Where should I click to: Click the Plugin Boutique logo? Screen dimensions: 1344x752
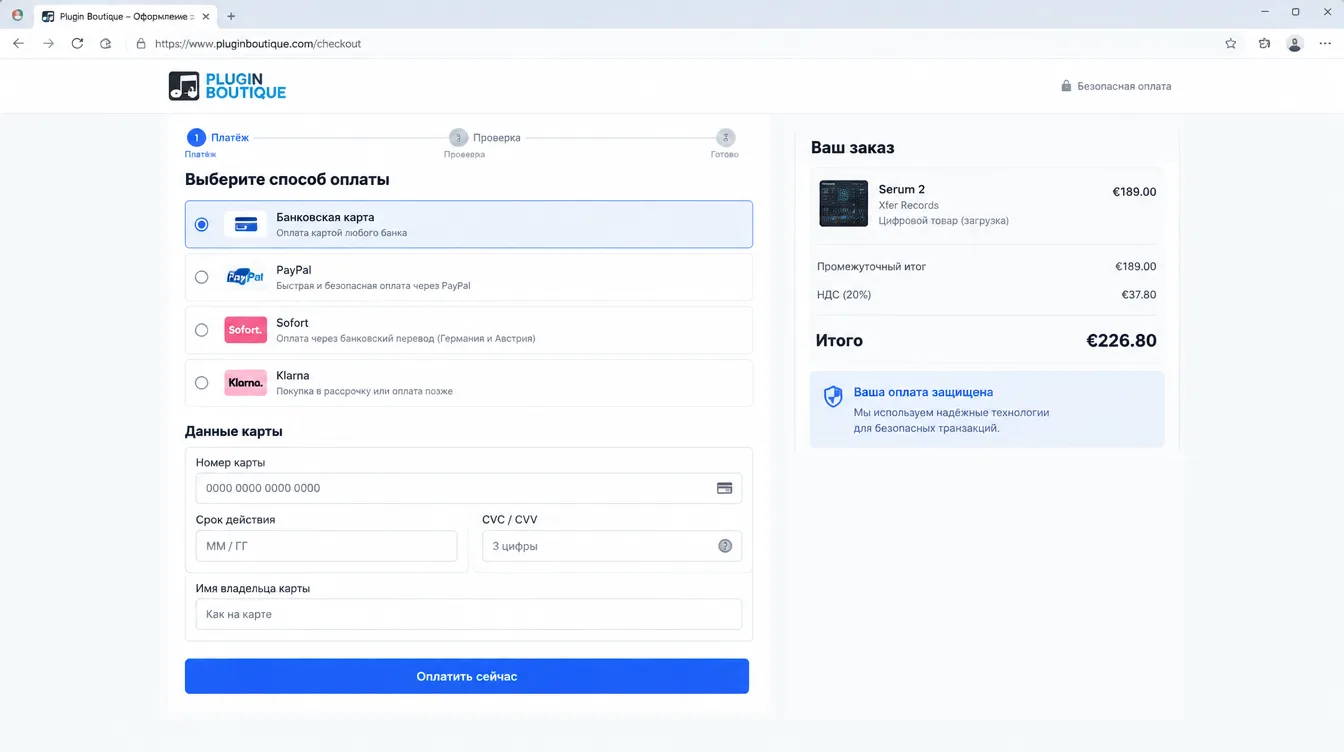click(227, 86)
